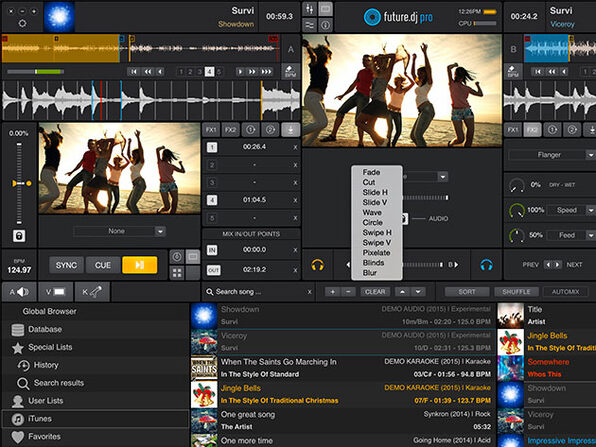Expand the Feed parameter dropdown
596x447 pixels.
pyautogui.click(x=590, y=235)
